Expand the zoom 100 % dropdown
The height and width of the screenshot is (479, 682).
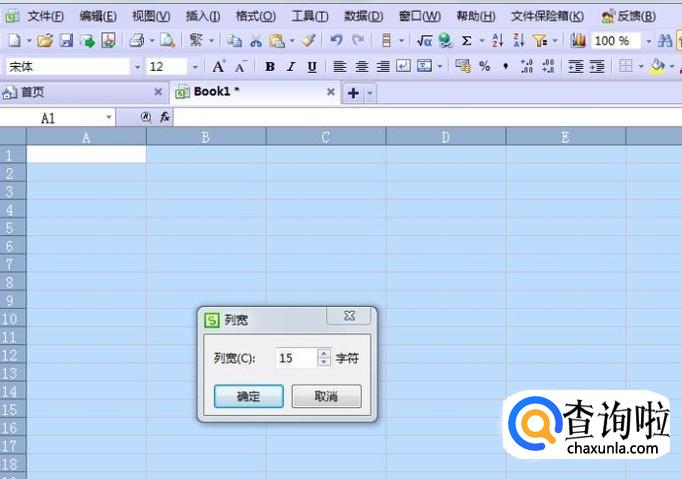click(649, 41)
